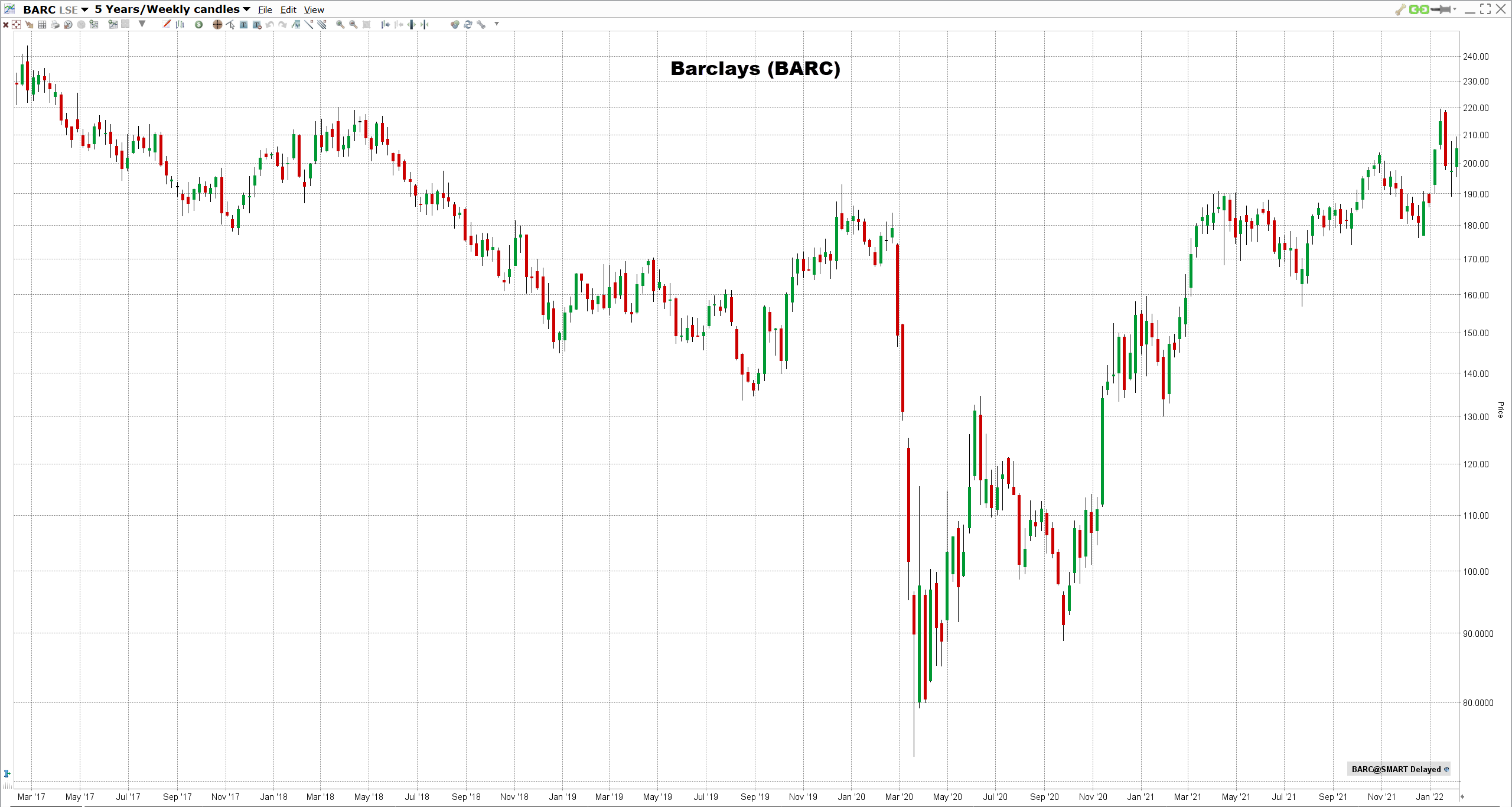Click the grey fit-to-window zoom icon
Screen dimensions: 1512x807
(366, 25)
